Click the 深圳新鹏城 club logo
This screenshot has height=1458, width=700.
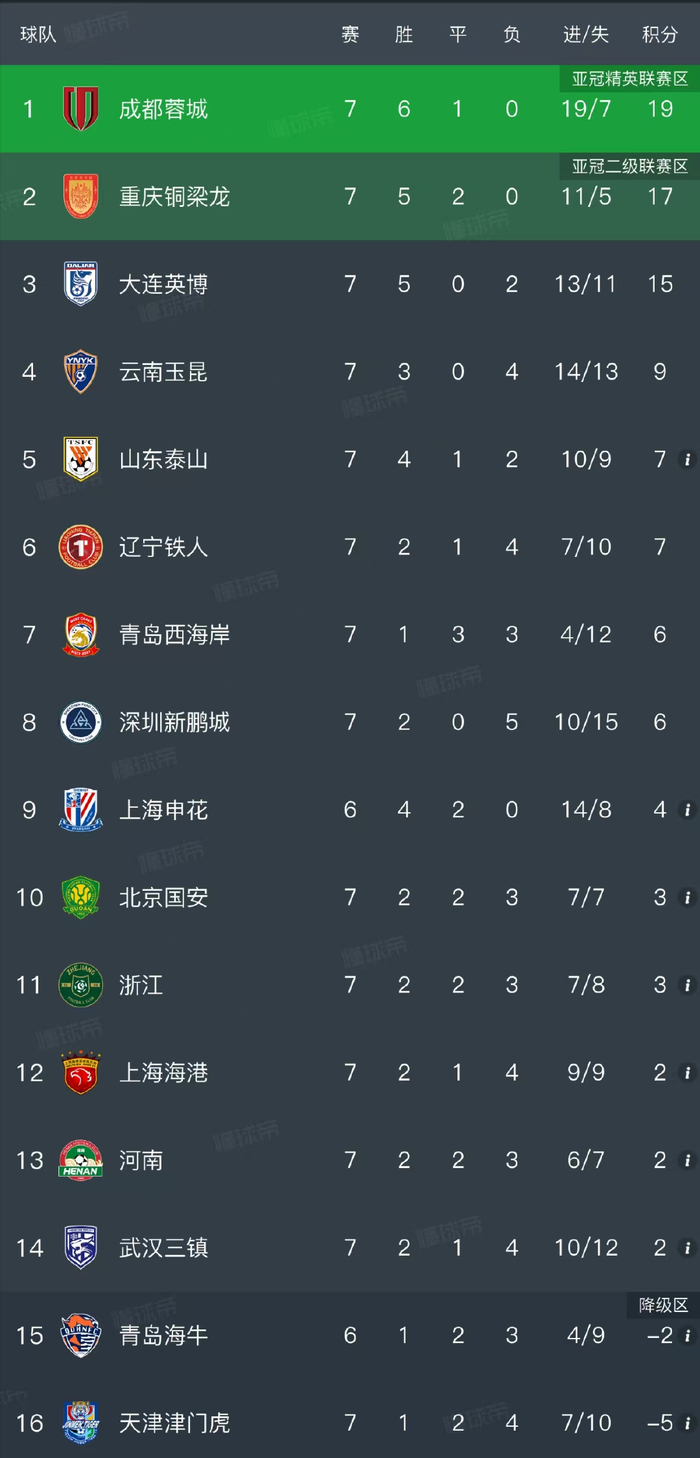pos(80,722)
